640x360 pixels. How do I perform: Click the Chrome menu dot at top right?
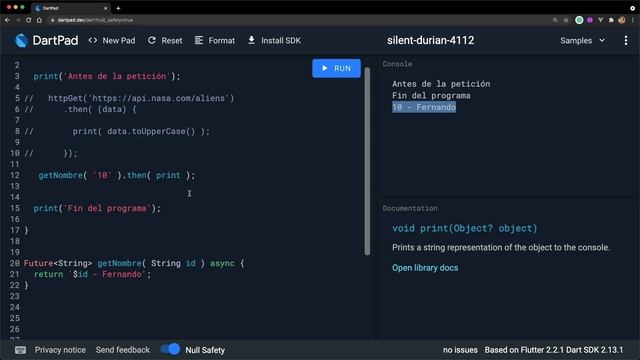point(632,8)
